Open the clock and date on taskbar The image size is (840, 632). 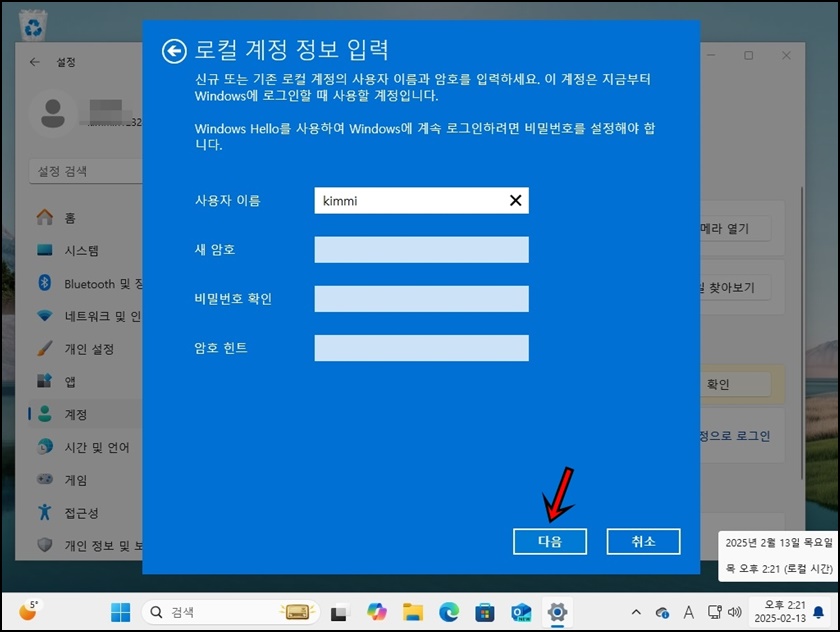(x=779, y=612)
